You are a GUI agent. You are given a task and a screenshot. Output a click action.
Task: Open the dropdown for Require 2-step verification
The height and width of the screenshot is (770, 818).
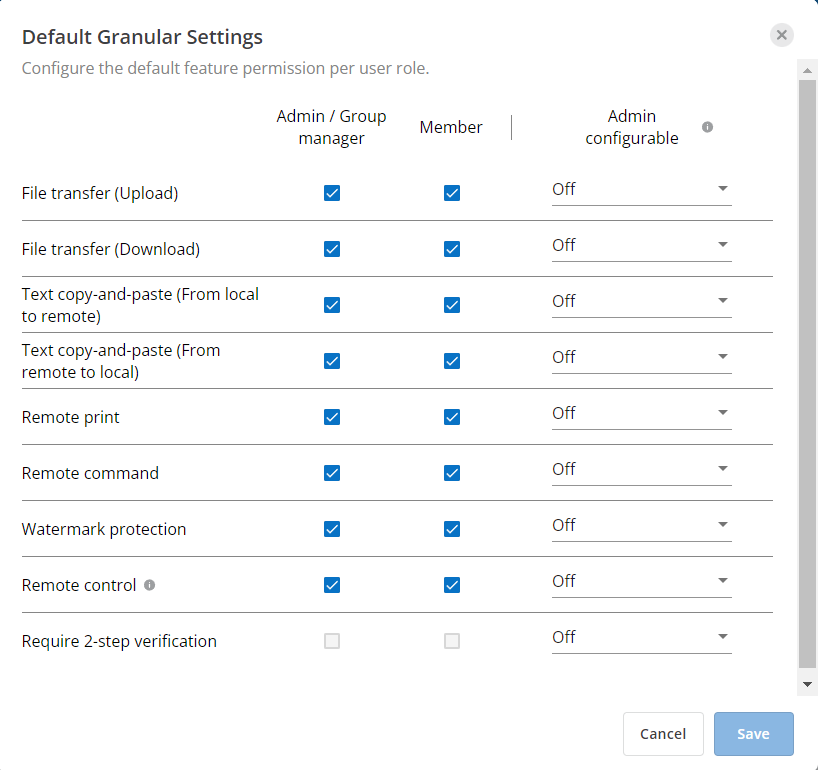[x=641, y=637]
